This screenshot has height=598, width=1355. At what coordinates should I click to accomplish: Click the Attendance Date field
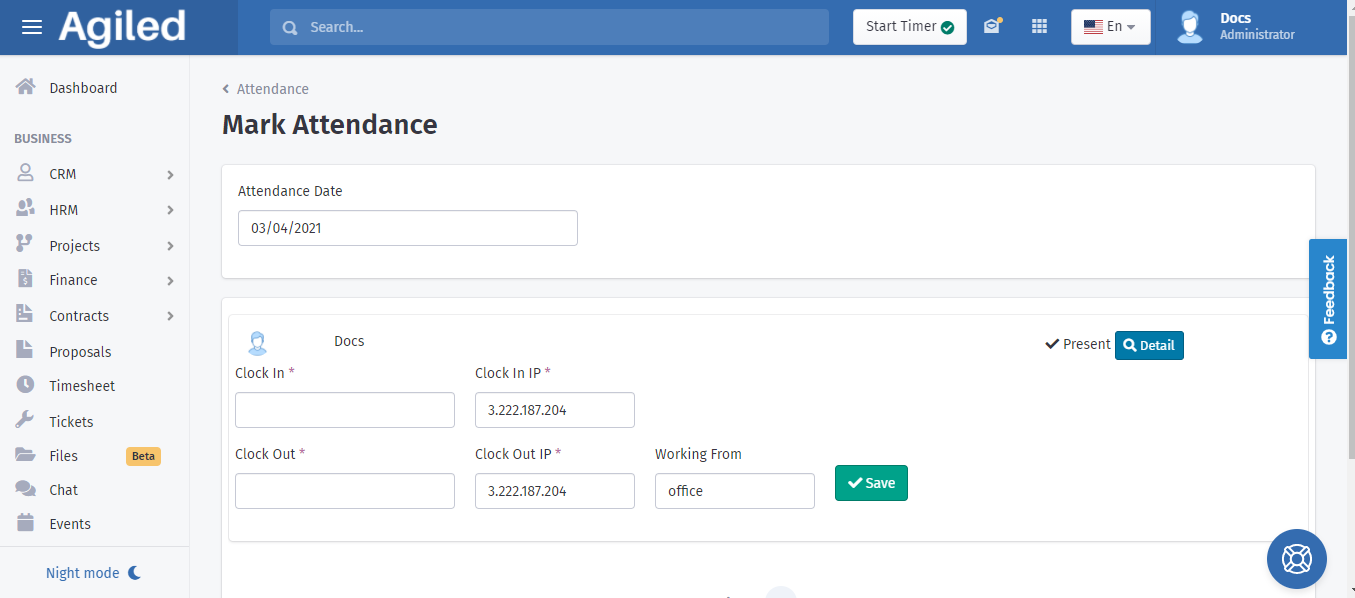coord(407,228)
